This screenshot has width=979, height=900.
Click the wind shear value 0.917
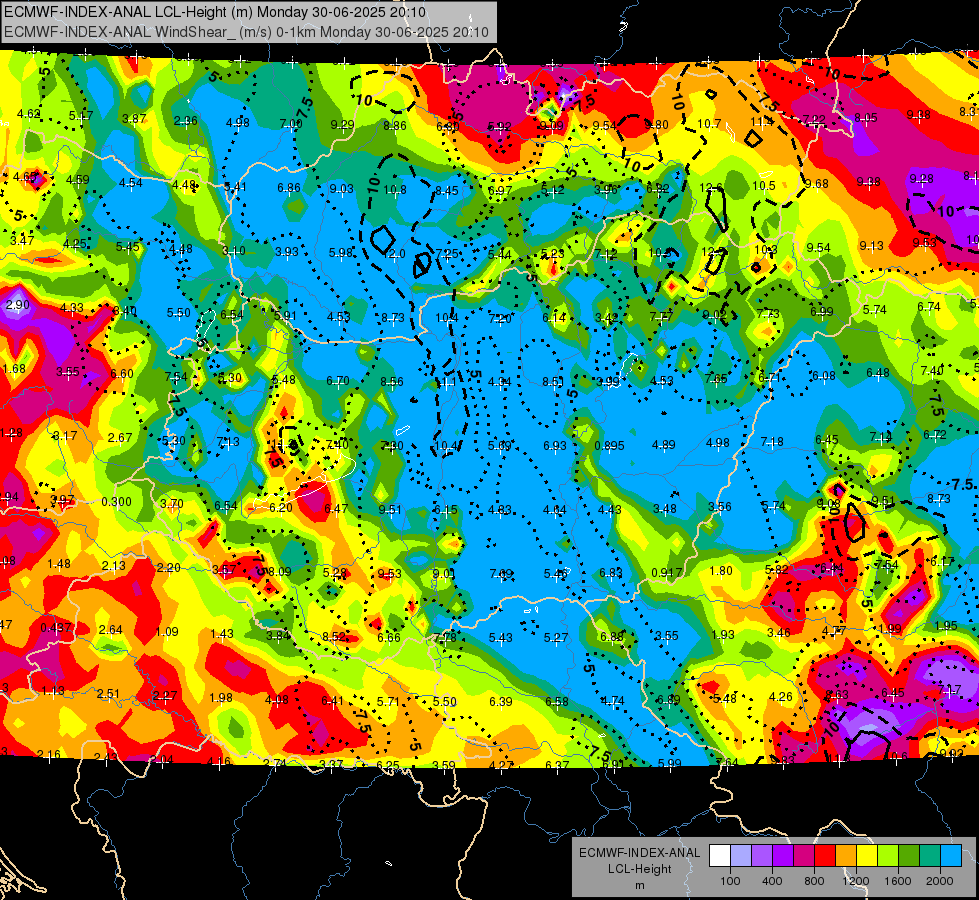click(666, 572)
